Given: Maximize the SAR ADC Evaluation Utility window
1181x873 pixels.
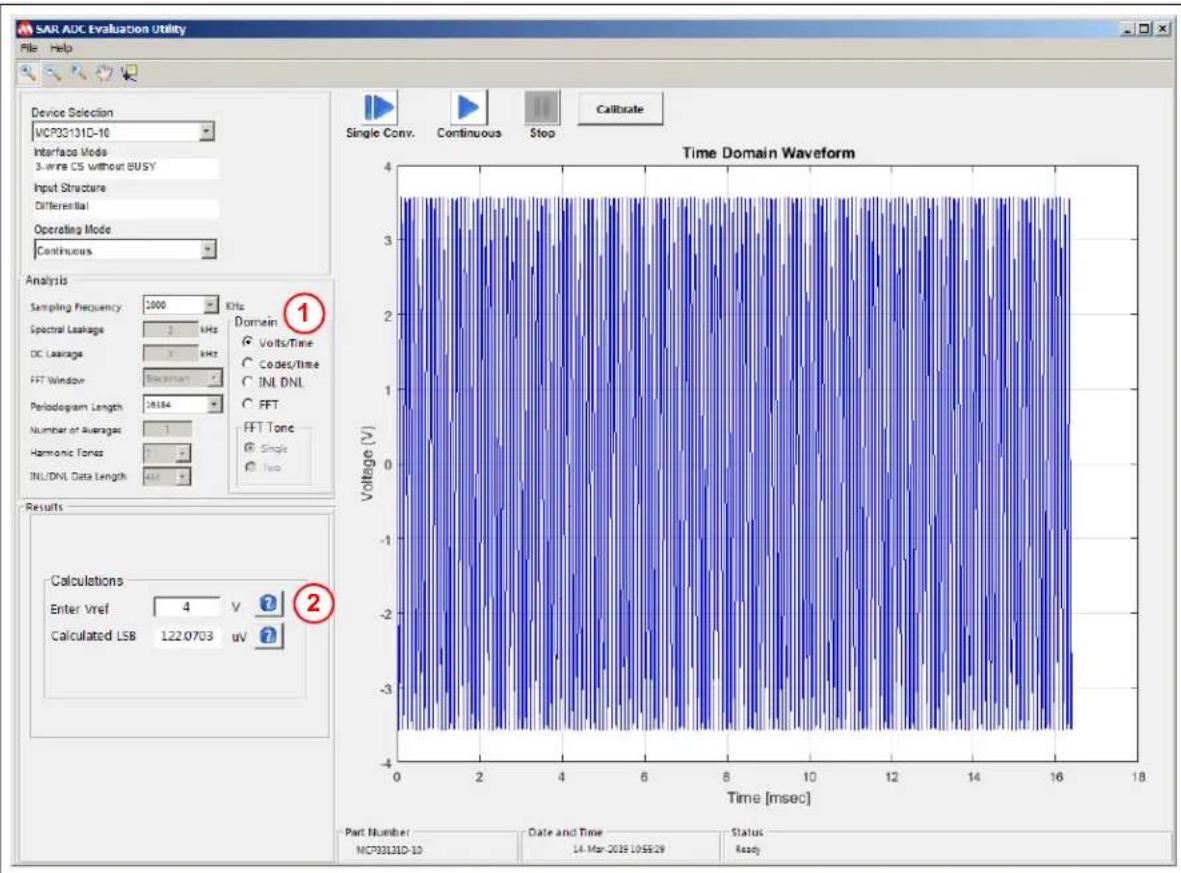Looking at the screenshot, I should point(1145,29).
